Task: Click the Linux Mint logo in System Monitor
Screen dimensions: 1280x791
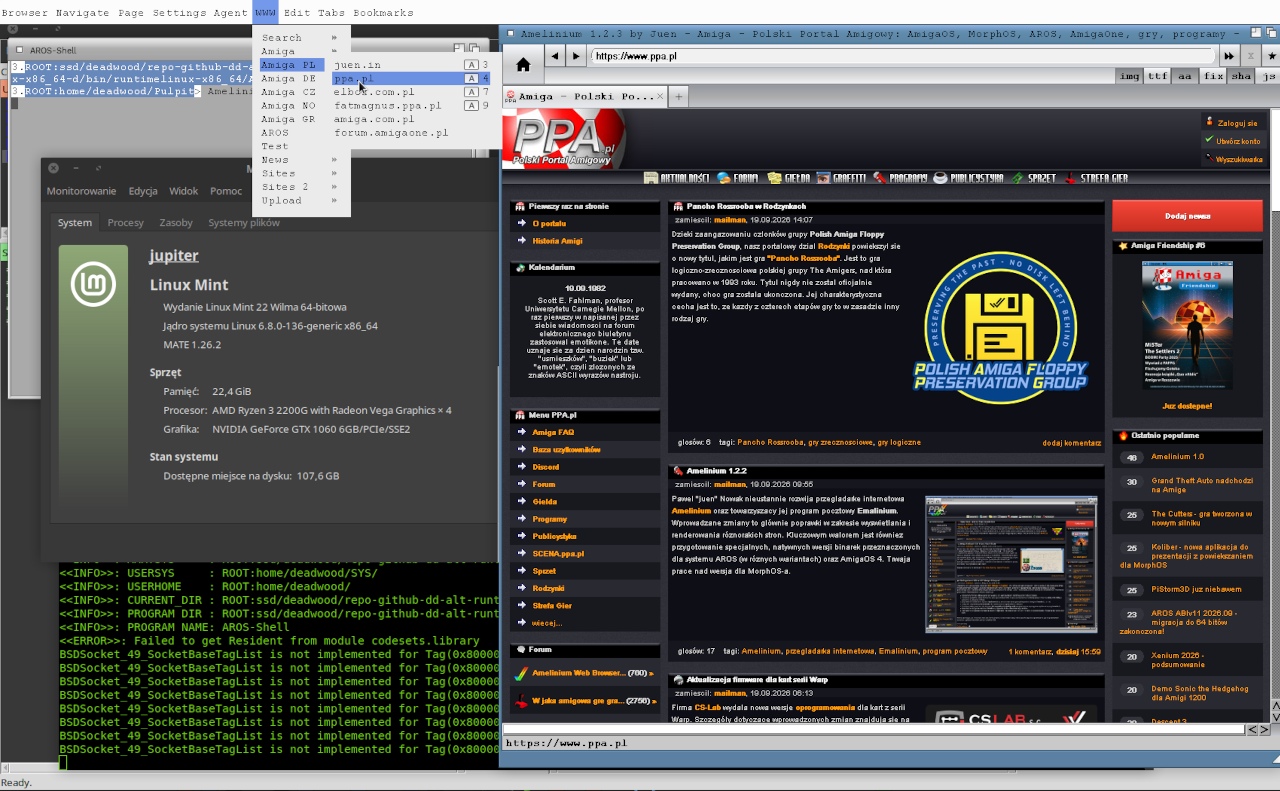Action: (x=94, y=285)
